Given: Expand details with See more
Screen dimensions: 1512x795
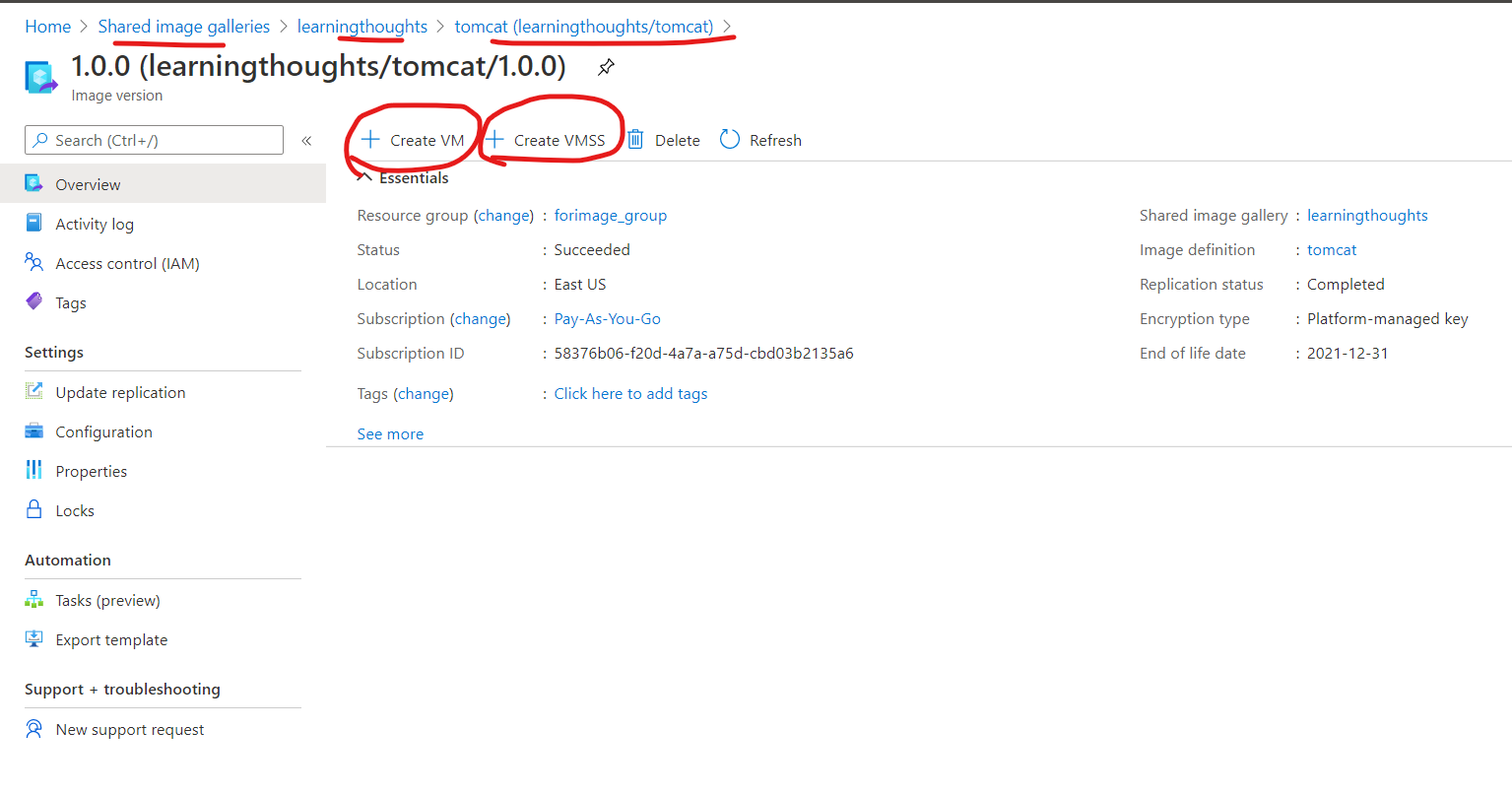Looking at the screenshot, I should pyautogui.click(x=390, y=434).
